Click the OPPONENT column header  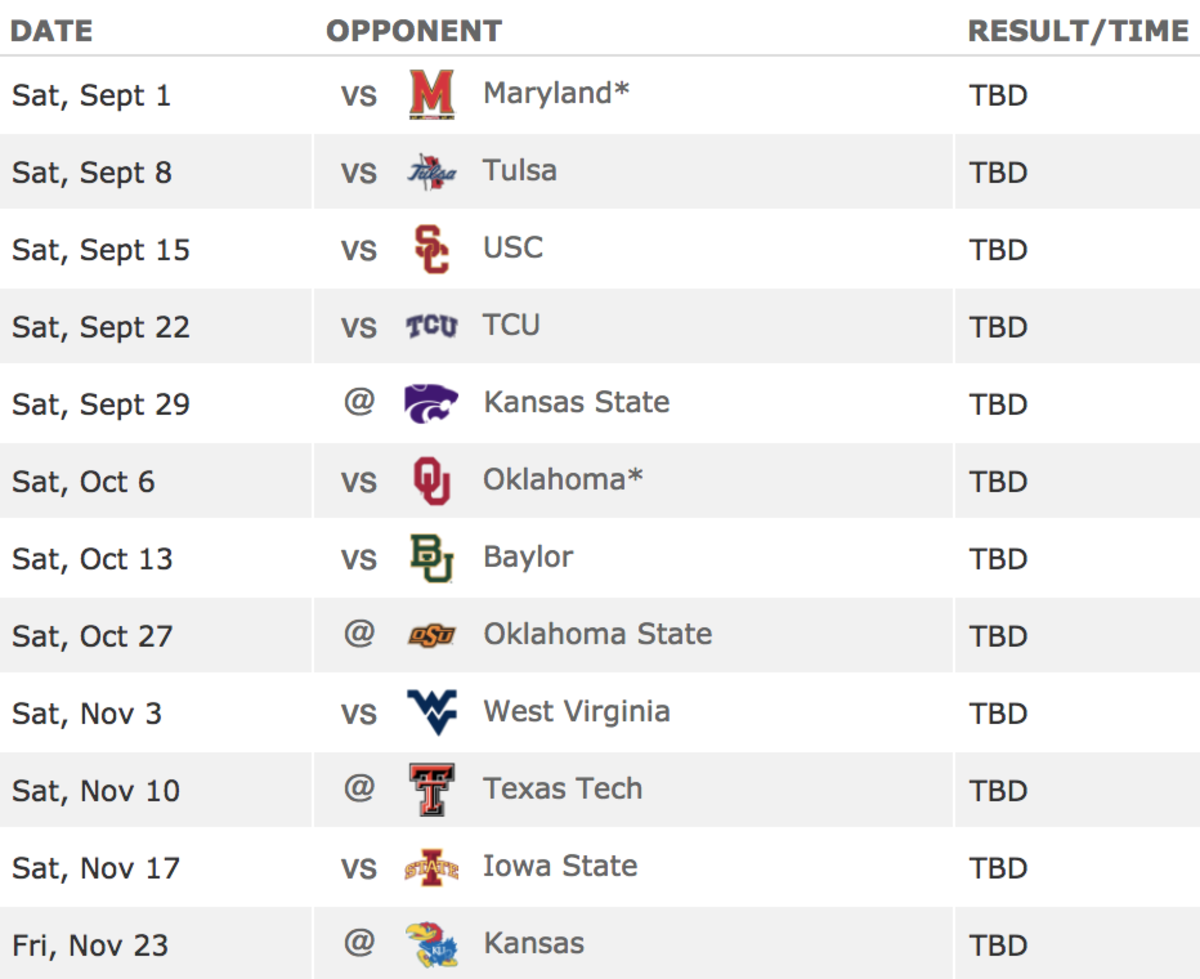(414, 31)
